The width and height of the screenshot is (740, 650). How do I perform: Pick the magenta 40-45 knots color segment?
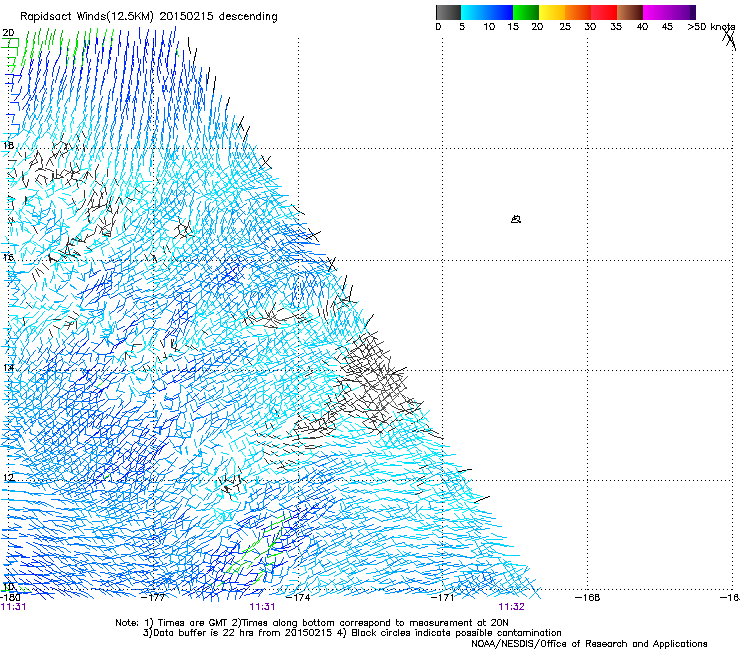point(656,12)
